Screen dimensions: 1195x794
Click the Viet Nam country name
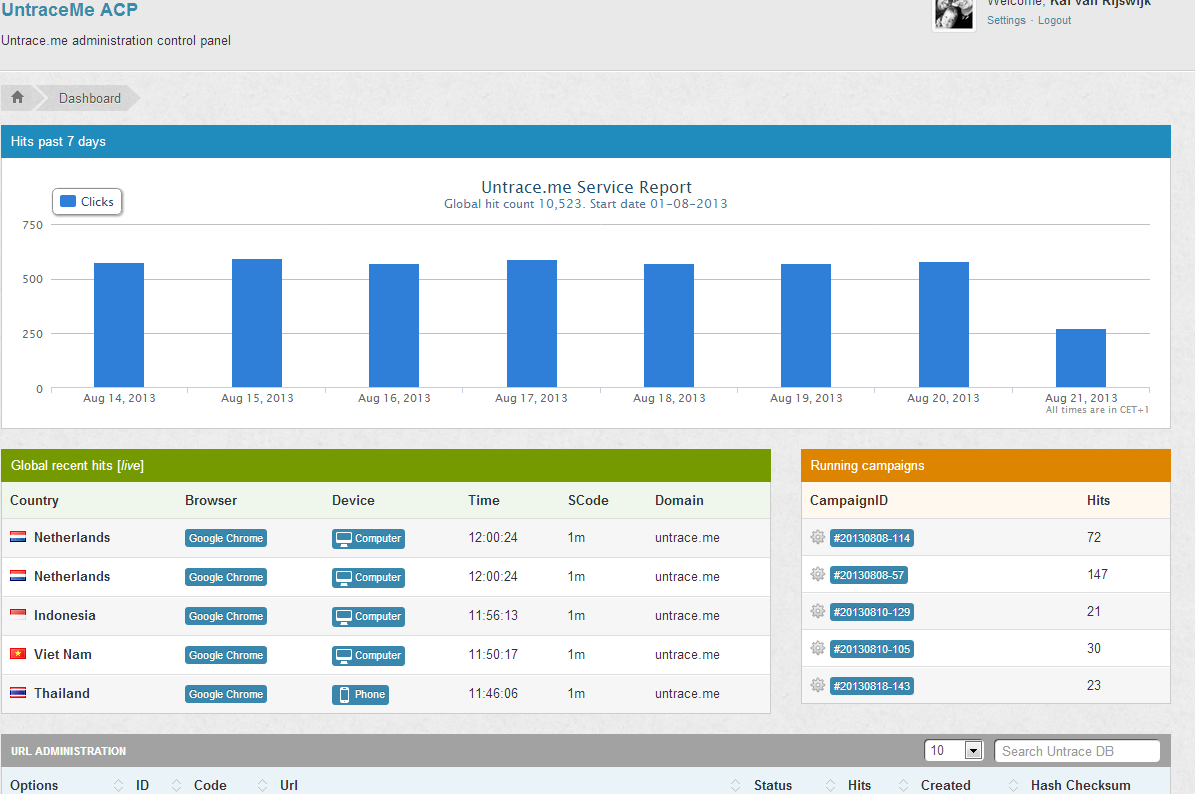62,654
